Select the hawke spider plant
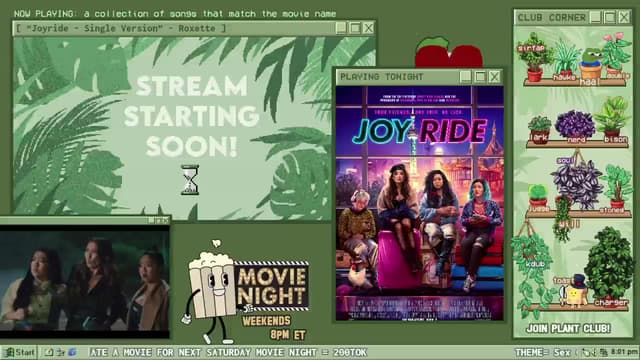 [567, 60]
